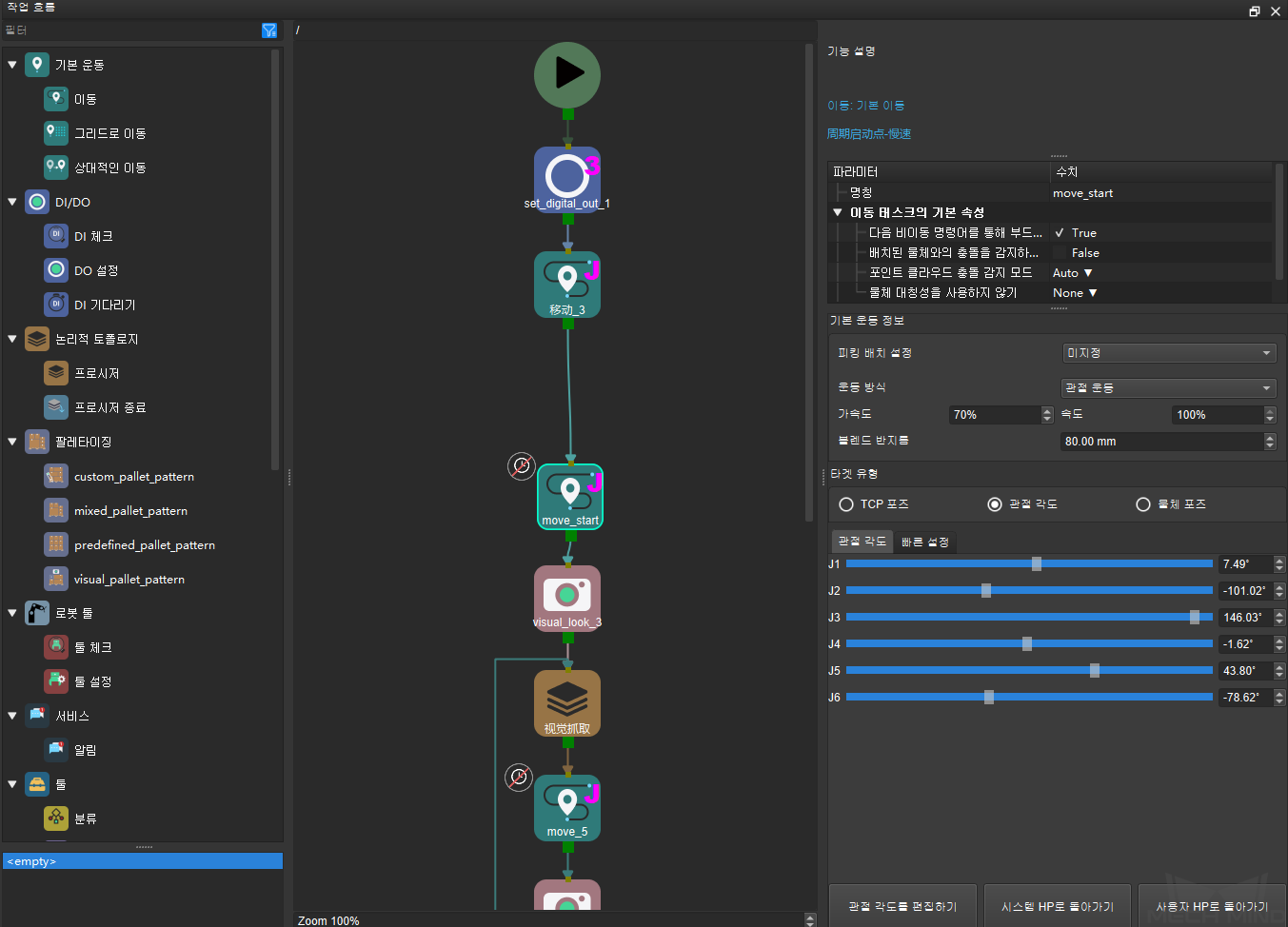Select the move_5 node
The width and height of the screenshot is (1288, 927).
click(567, 807)
